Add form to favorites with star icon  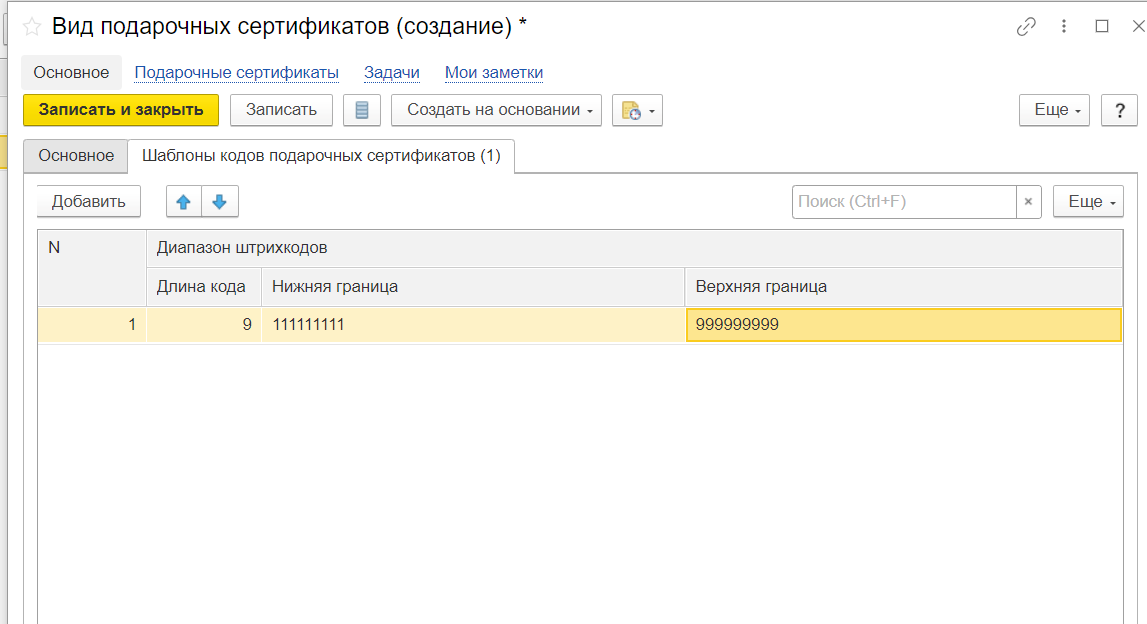(31, 27)
